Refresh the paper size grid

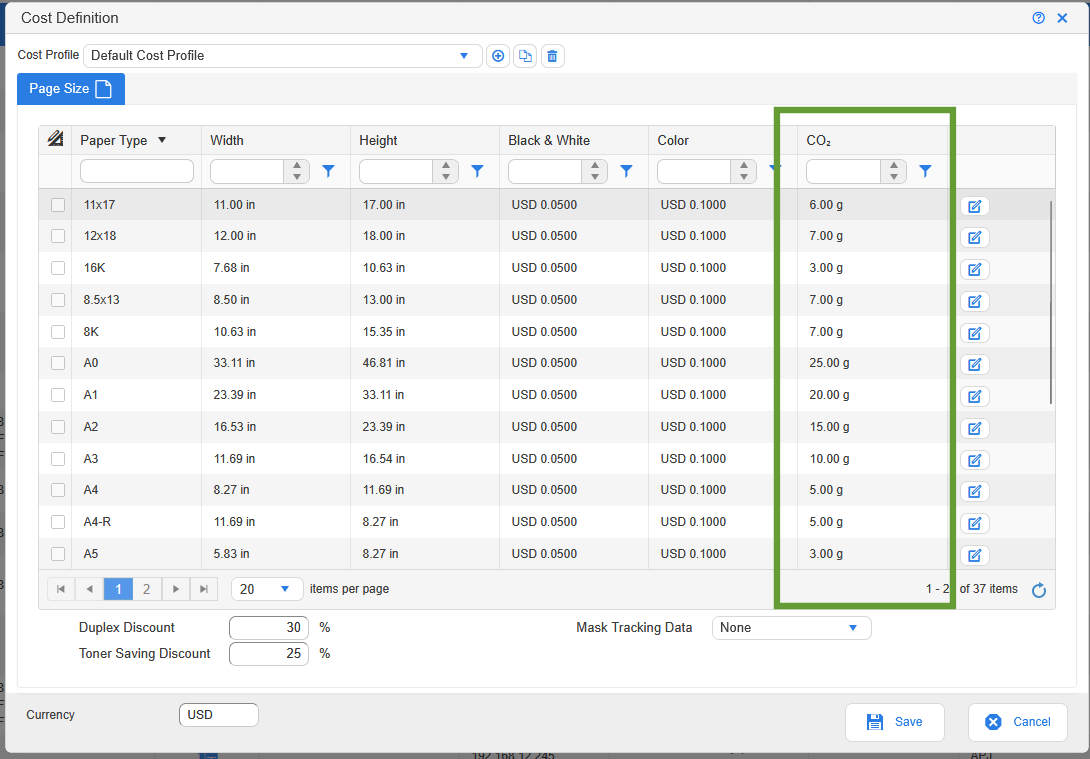click(x=1039, y=590)
